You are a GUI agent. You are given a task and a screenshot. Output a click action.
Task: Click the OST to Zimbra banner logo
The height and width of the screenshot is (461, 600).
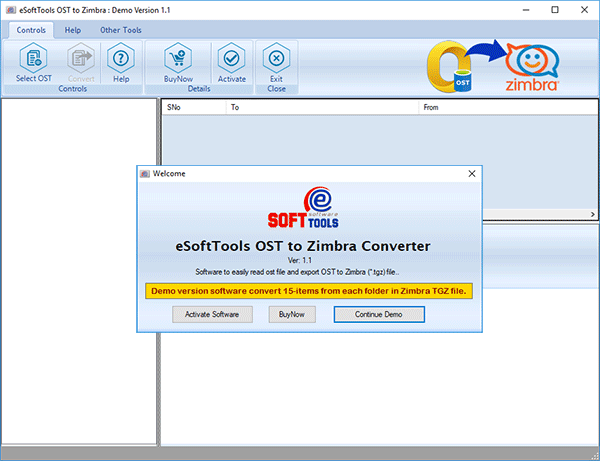494,66
